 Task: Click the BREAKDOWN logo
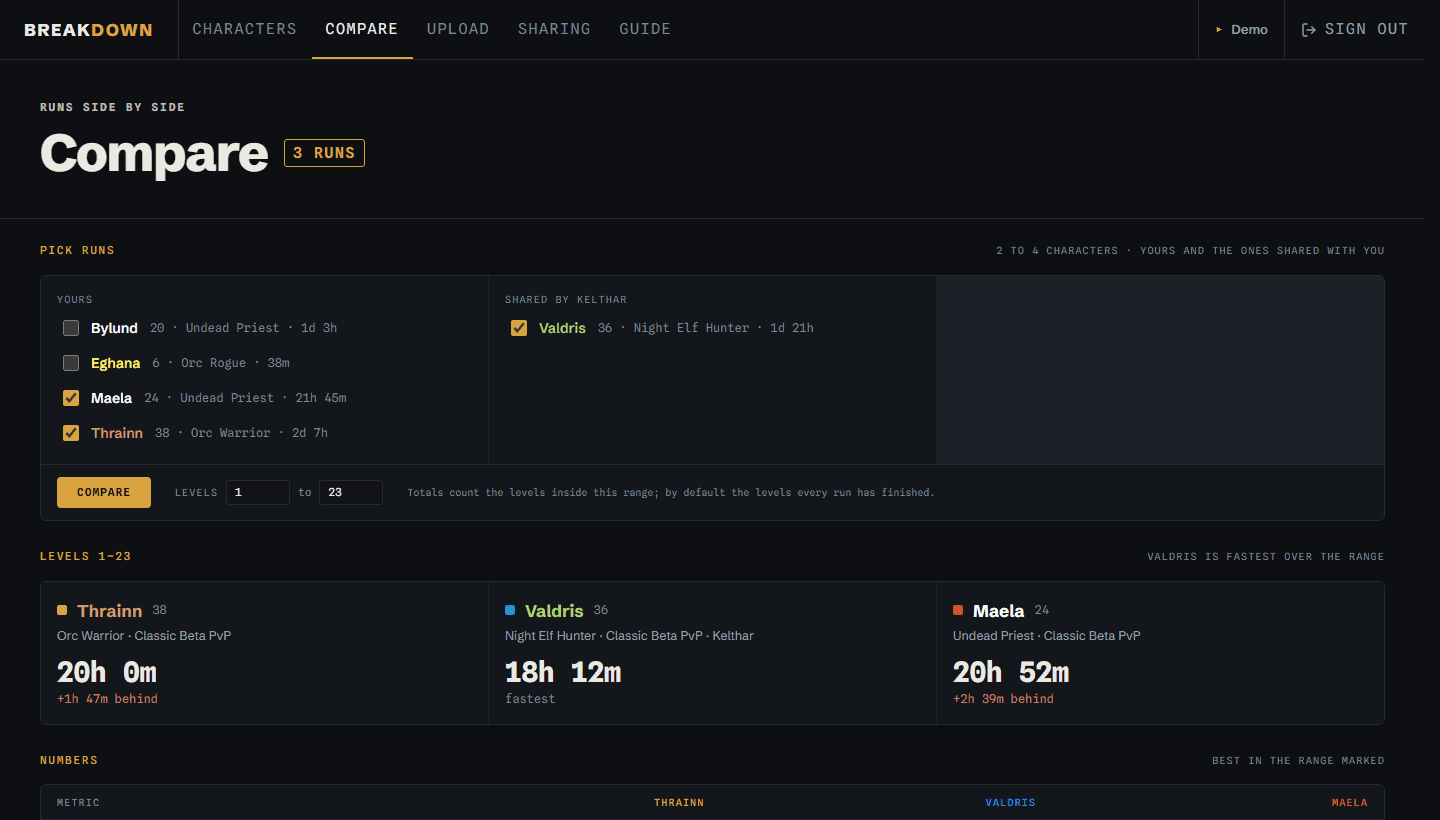pyautogui.click(x=88, y=30)
